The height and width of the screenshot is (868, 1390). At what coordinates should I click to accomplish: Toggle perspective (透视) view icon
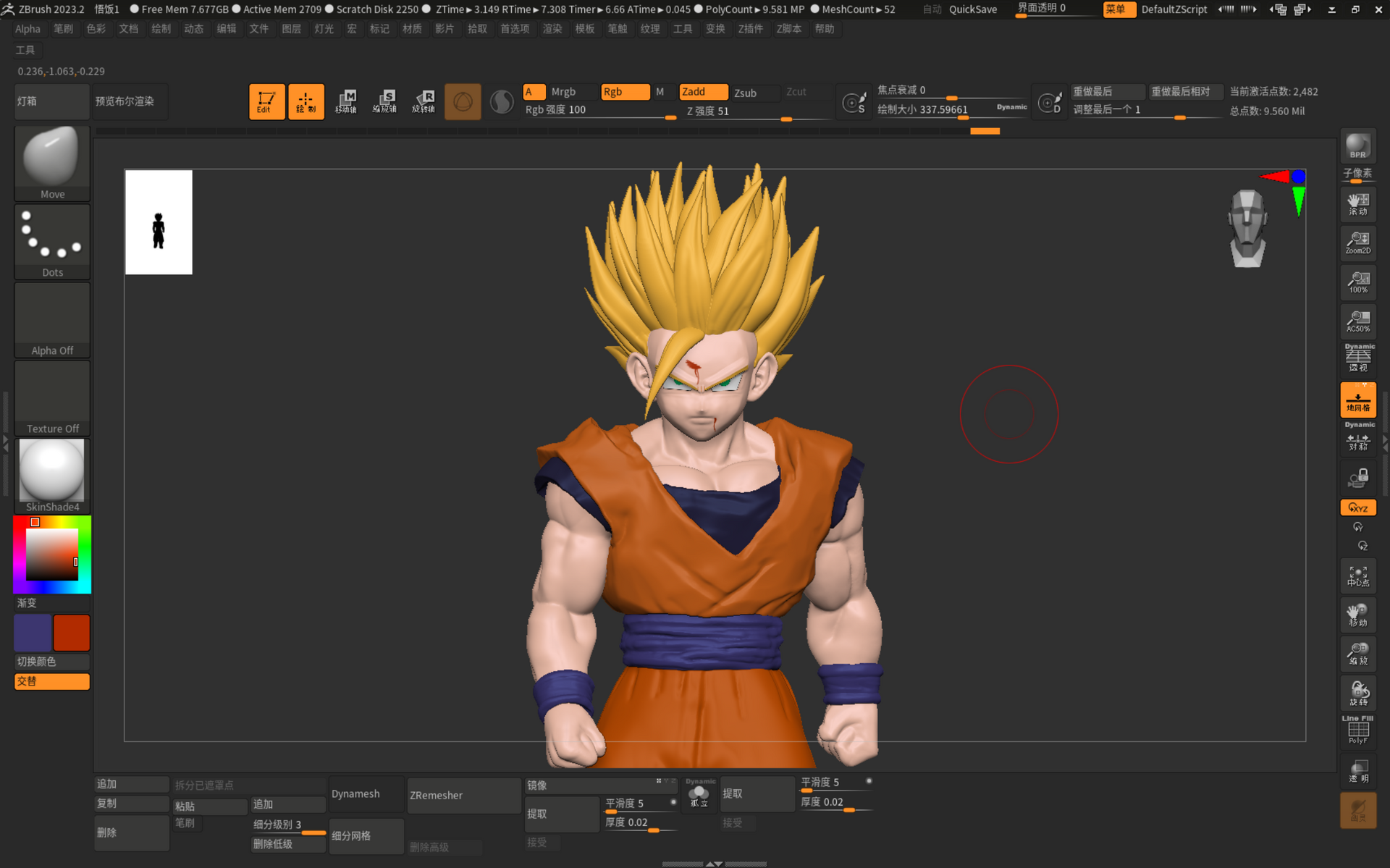[x=1358, y=359]
